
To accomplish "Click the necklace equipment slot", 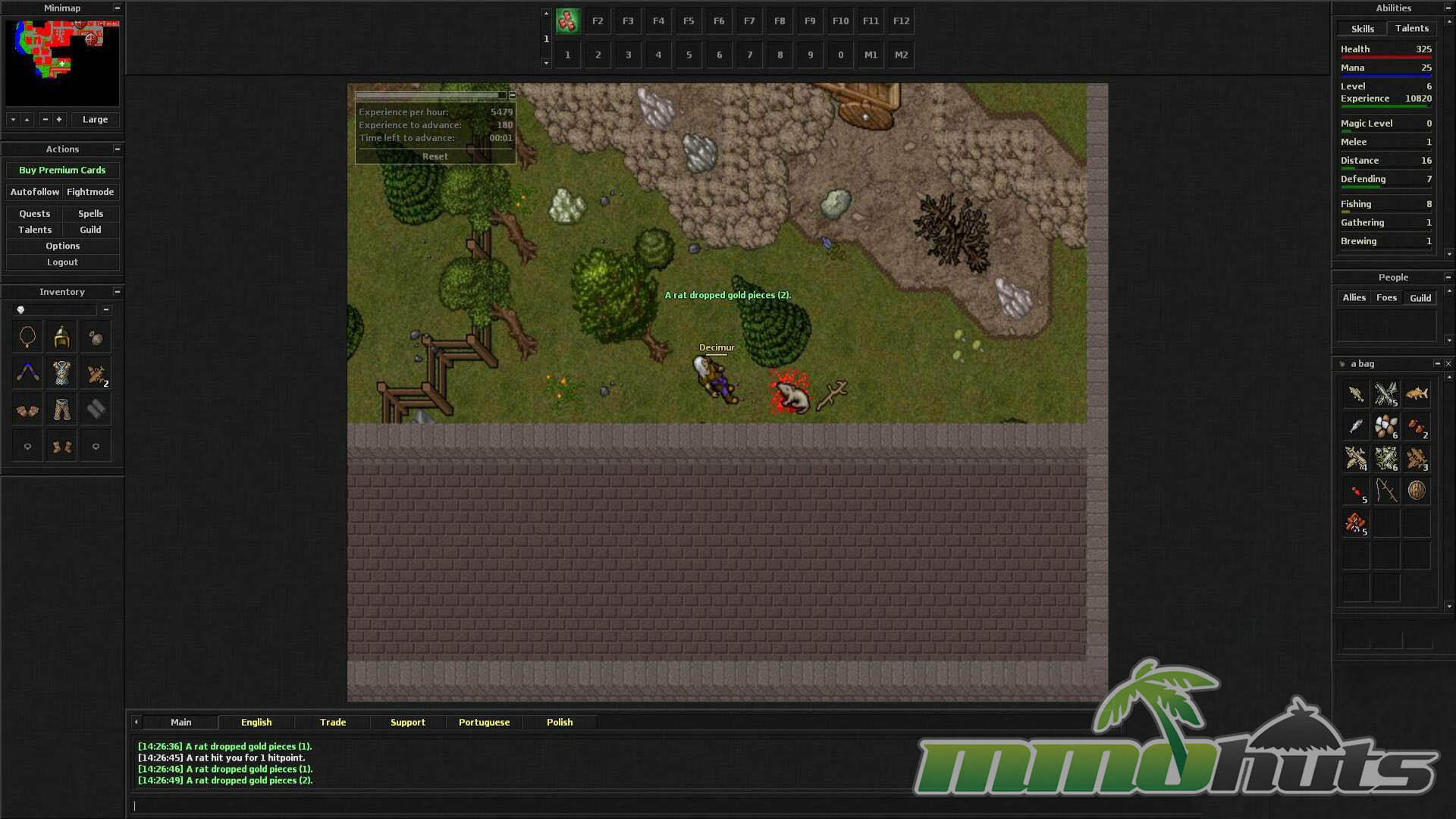I will pyautogui.click(x=27, y=337).
